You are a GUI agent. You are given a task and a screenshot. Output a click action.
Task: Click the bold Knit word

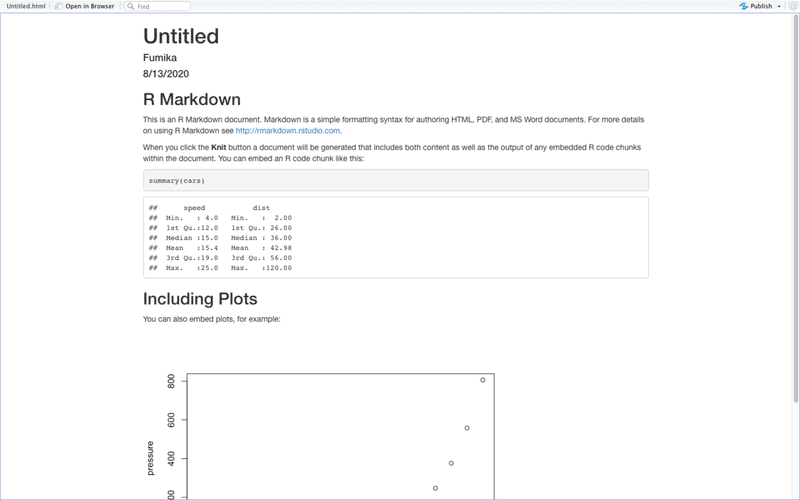point(221,148)
